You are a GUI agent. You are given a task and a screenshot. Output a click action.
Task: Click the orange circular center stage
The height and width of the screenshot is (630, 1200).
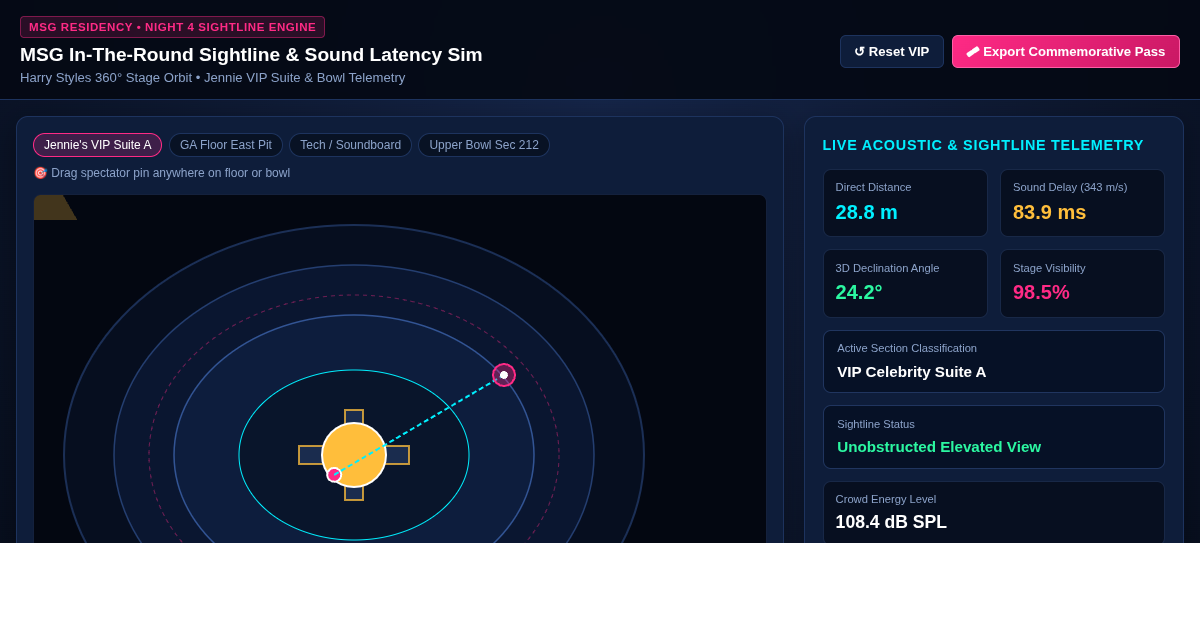tap(354, 455)
